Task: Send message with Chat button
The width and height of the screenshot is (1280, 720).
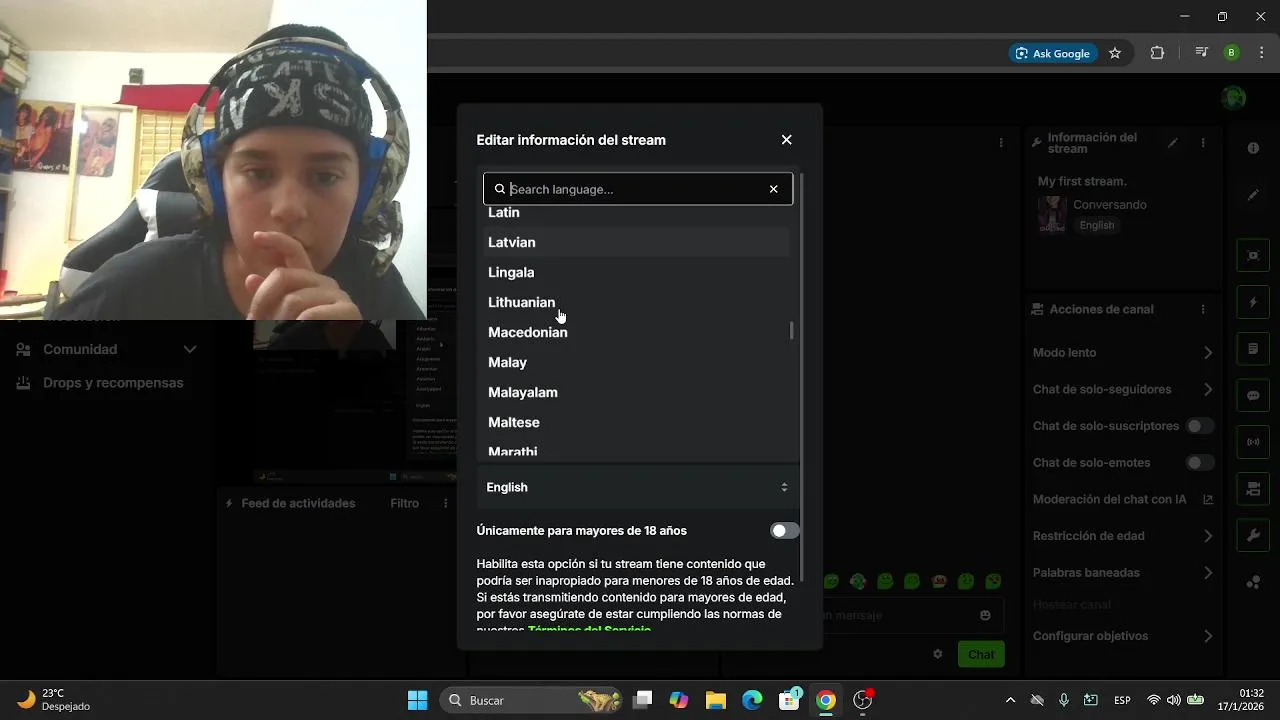Action: 981,654
